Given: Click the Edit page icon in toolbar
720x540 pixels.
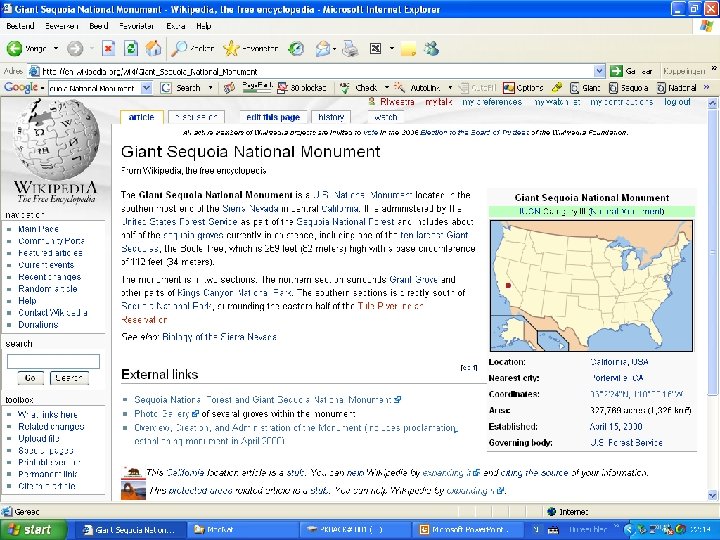Looking at the screenshot, I should 376,48.
